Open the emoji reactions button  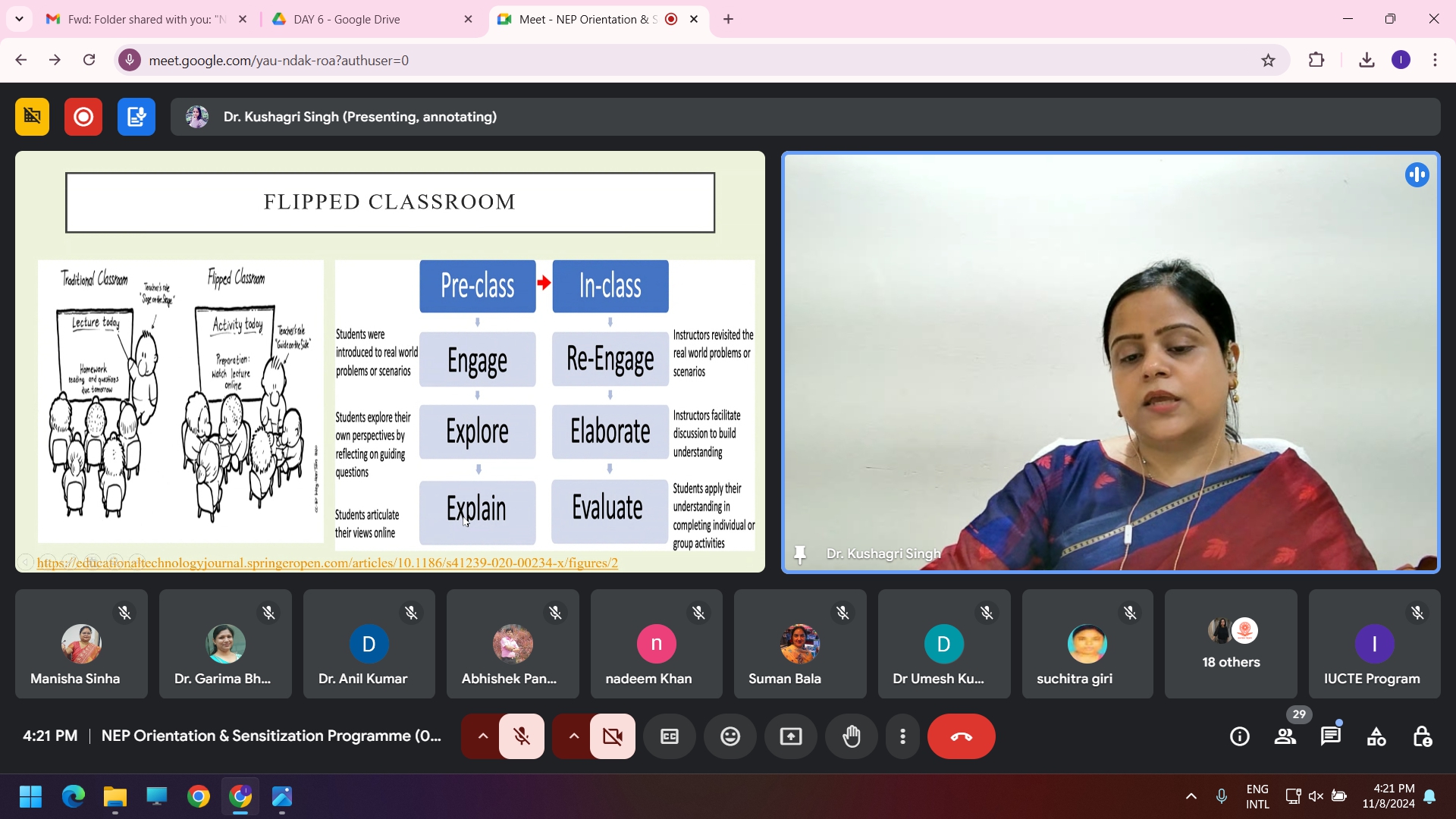730,736
